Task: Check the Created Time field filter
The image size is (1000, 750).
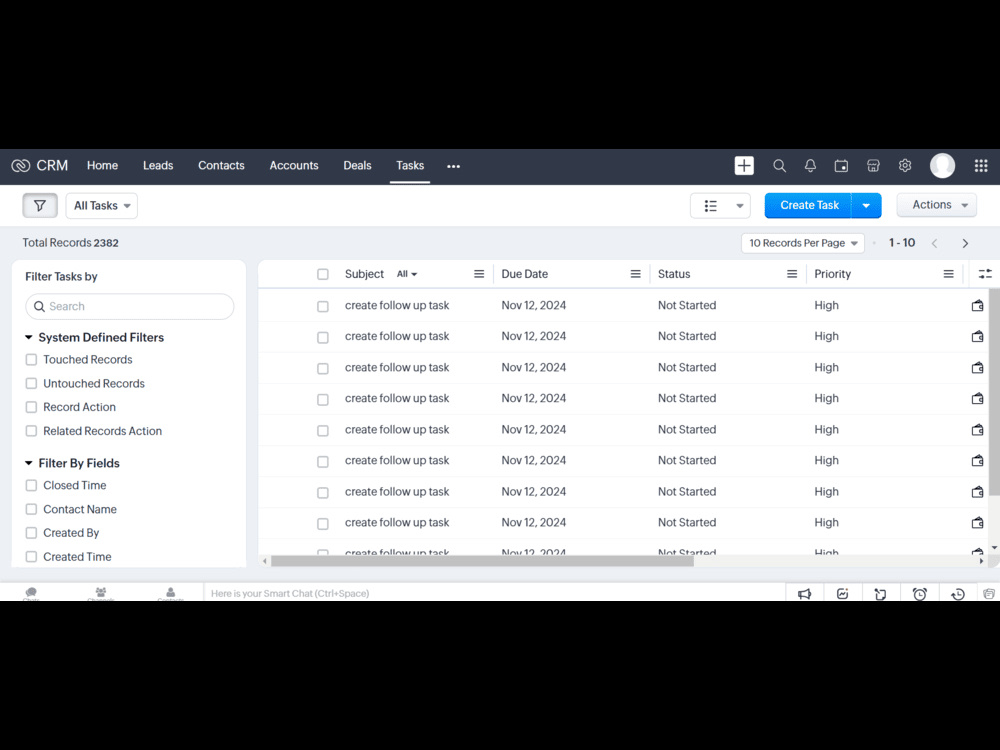Action: click(31, 557)
